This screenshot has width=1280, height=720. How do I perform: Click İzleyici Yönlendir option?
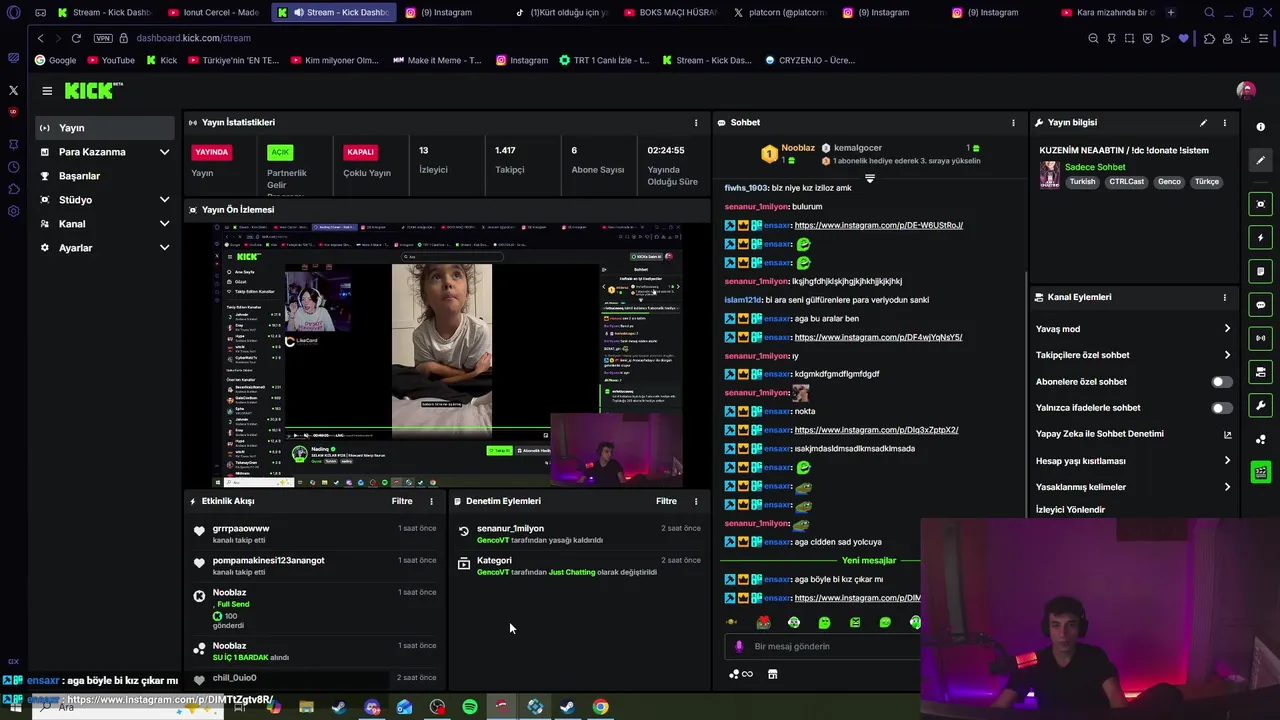click(x=1070, y=510)
